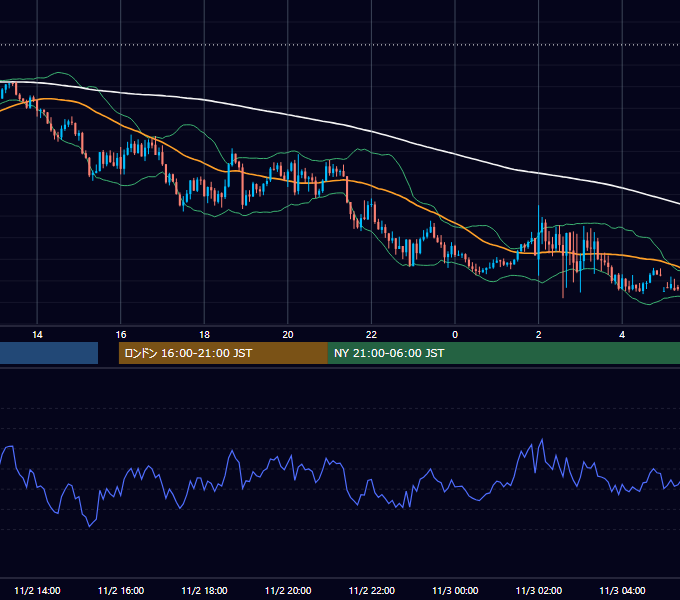The width and height of the screenshot is (680, 600).
Task: Click the ロンドン 16:00-21:00 JST session bar
Action: (223, 353)
